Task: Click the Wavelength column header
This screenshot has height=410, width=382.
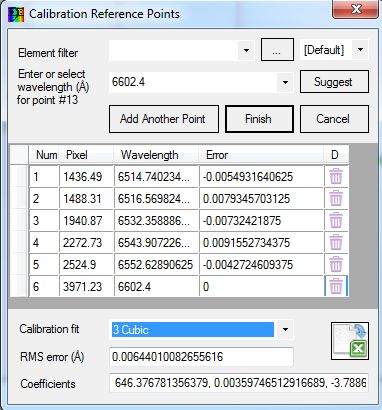Action: point(156,155)
